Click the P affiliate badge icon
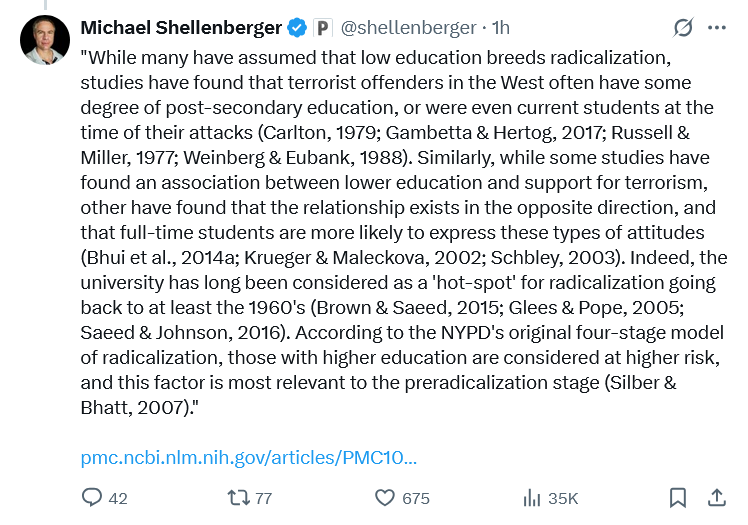The image size is (748, 525). click(x=322, y=28)
